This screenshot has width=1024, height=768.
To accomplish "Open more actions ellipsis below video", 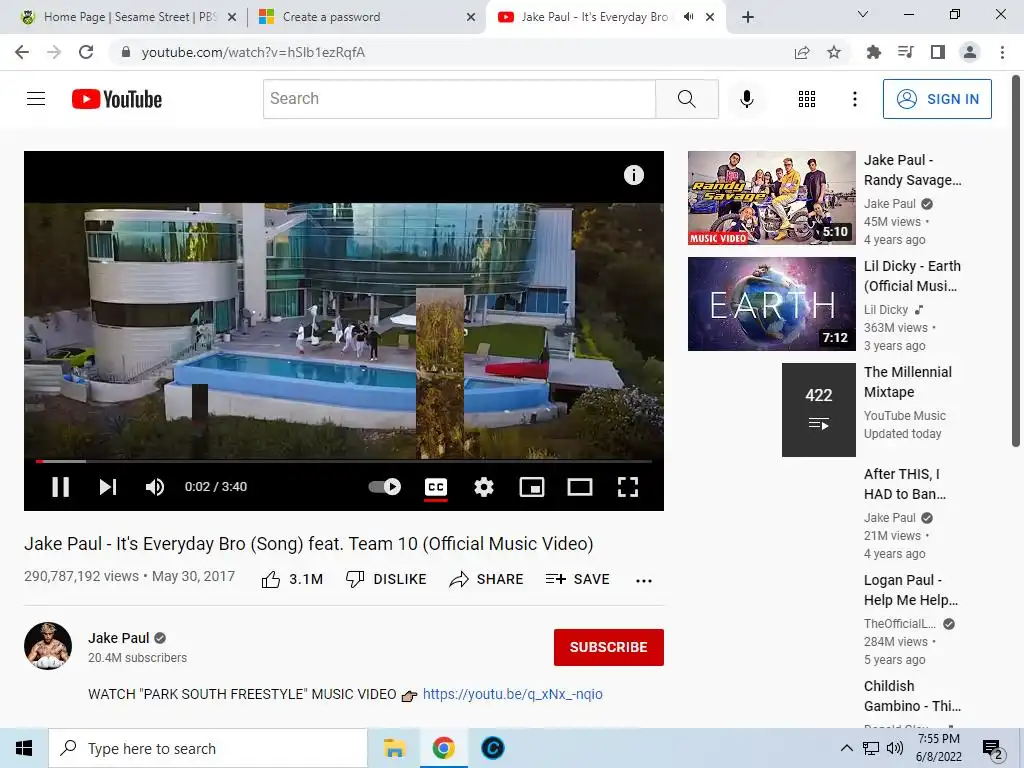I will point(644,581).
